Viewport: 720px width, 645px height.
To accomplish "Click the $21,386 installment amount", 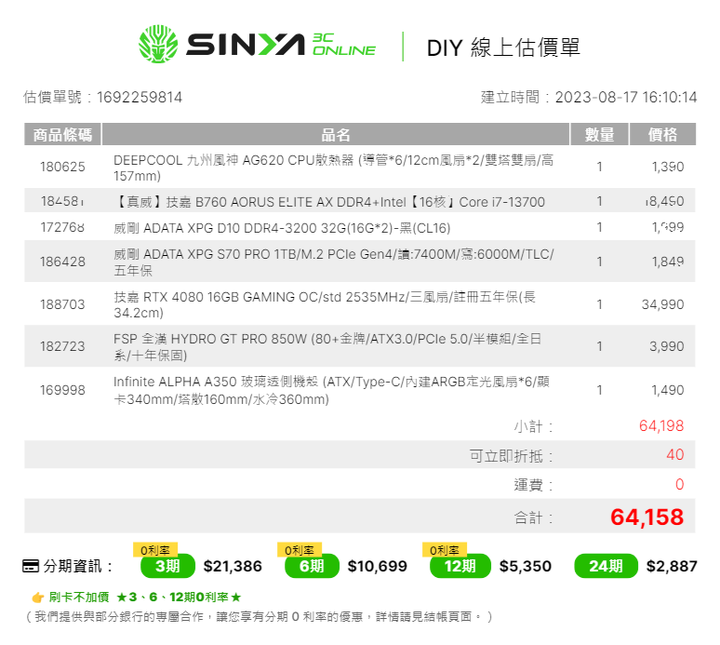I will pyautogui.click(x=232, y=566).
